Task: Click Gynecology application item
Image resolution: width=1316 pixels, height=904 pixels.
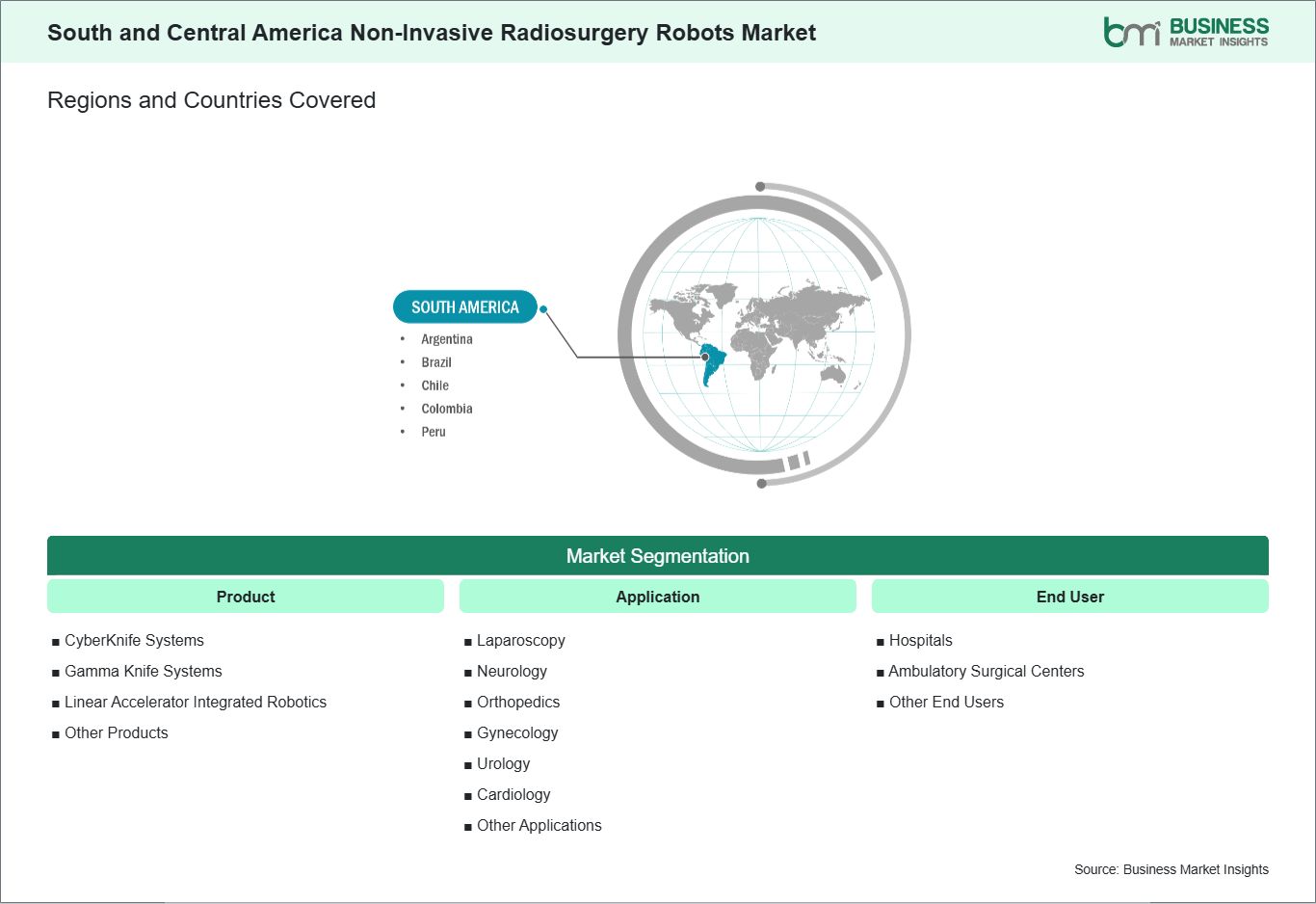Action: pos(517,732)
